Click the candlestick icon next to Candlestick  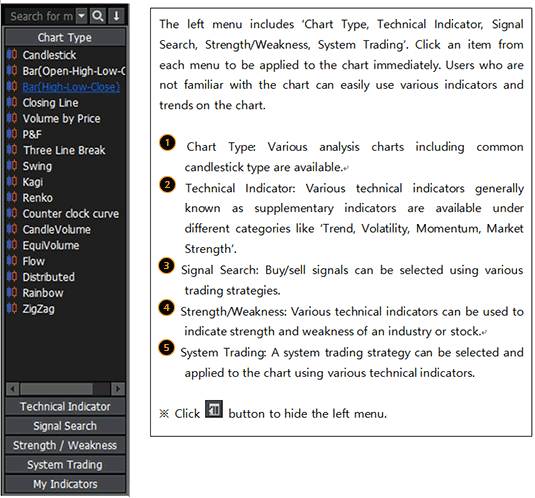(x=12, y=55)
